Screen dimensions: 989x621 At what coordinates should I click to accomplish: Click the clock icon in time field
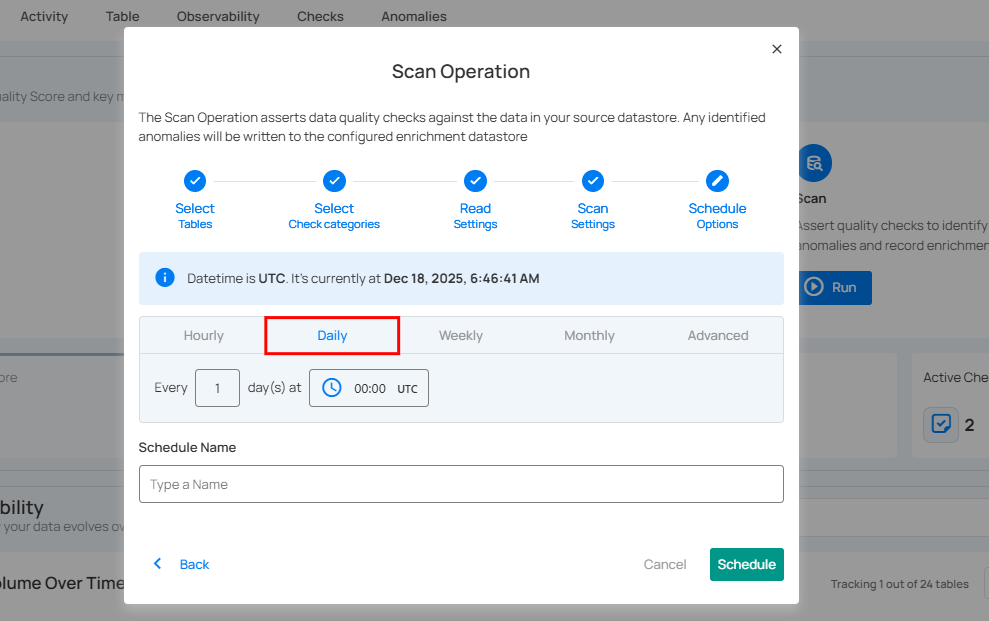(x=331, y=388)
